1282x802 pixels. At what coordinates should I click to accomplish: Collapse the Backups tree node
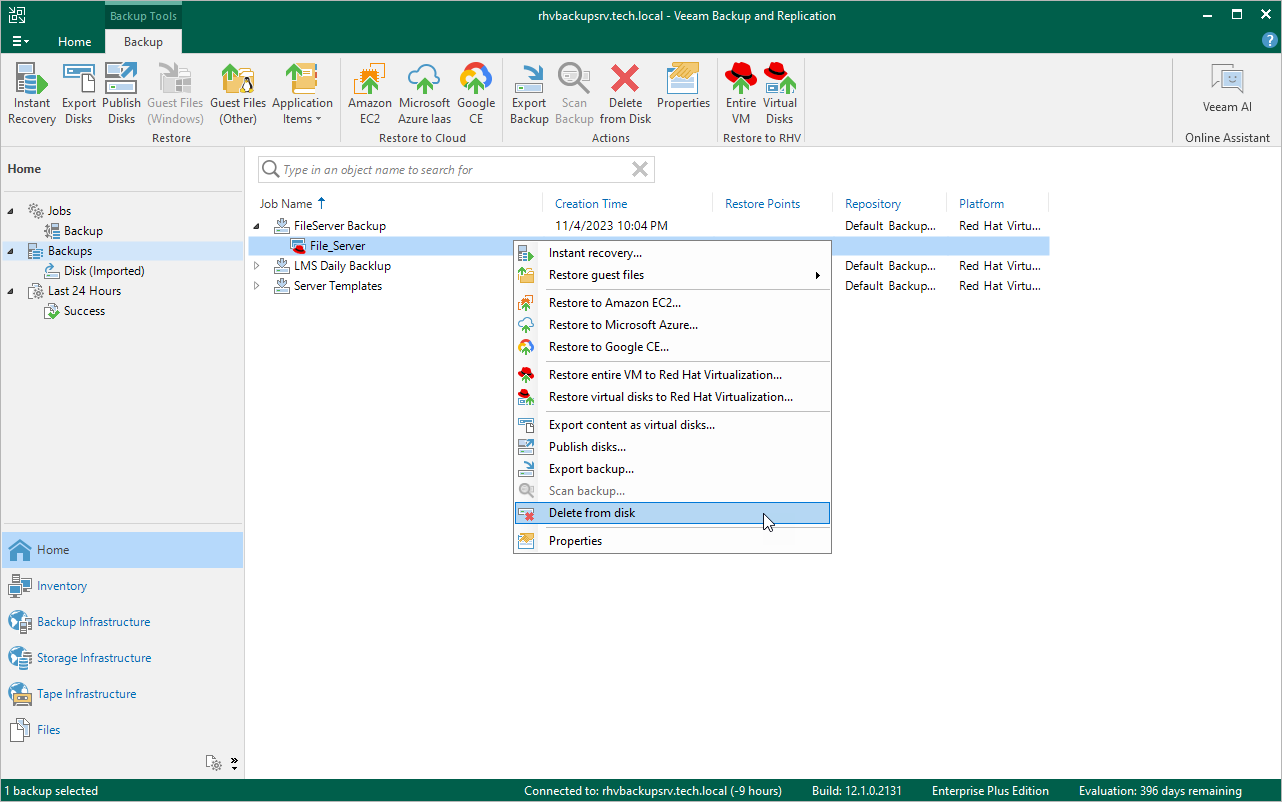[11, 251]
